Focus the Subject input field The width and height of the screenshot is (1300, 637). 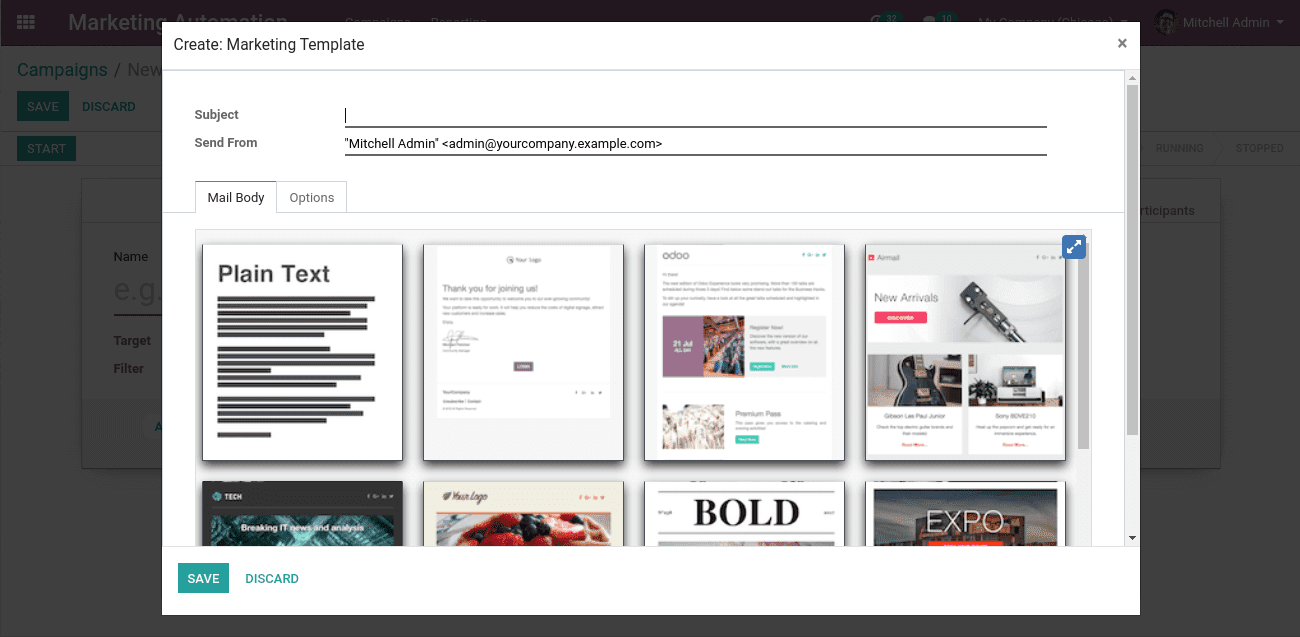(x=695, y=115)
